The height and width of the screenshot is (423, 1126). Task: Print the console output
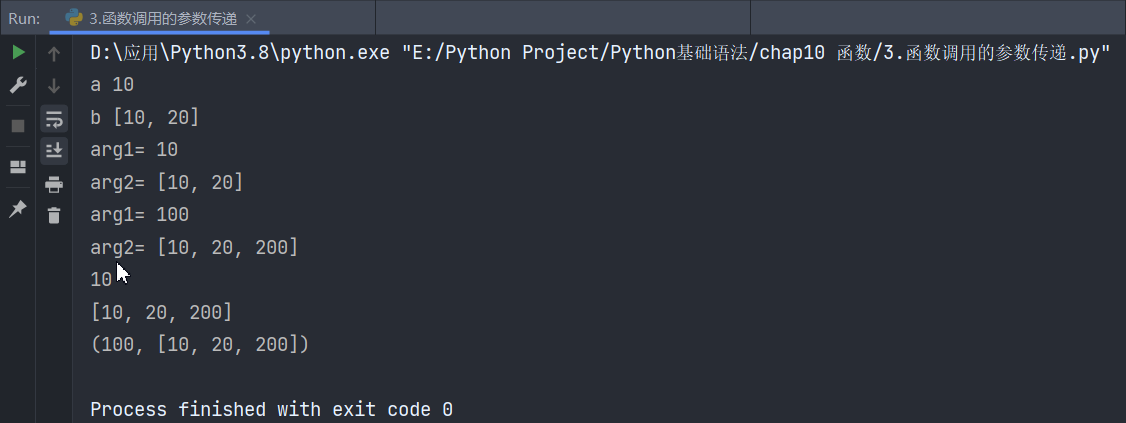[x=54, y=185]
